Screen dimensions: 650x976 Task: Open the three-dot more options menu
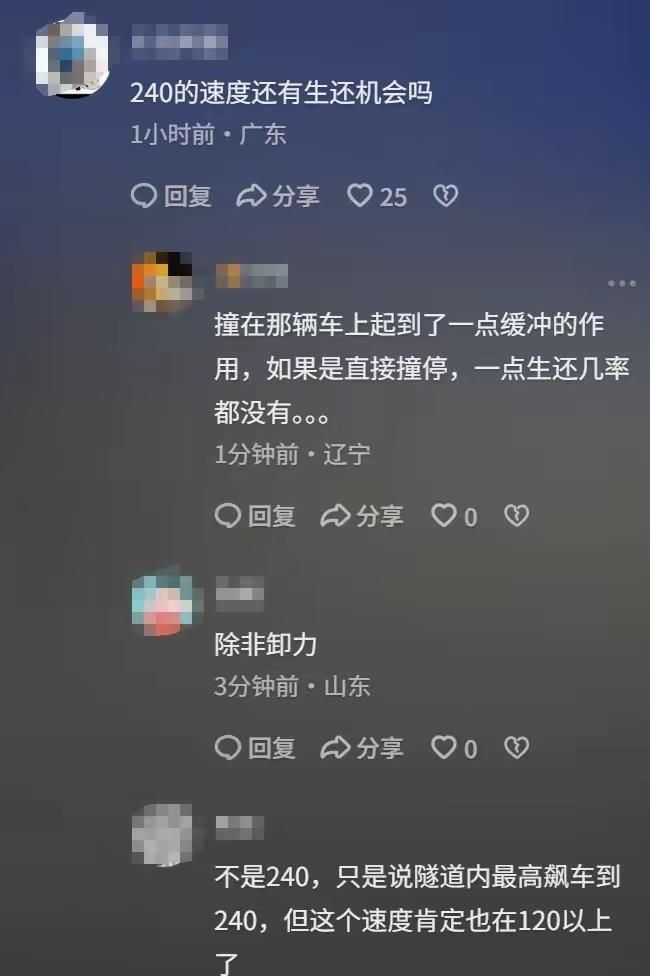pos(622,283)
